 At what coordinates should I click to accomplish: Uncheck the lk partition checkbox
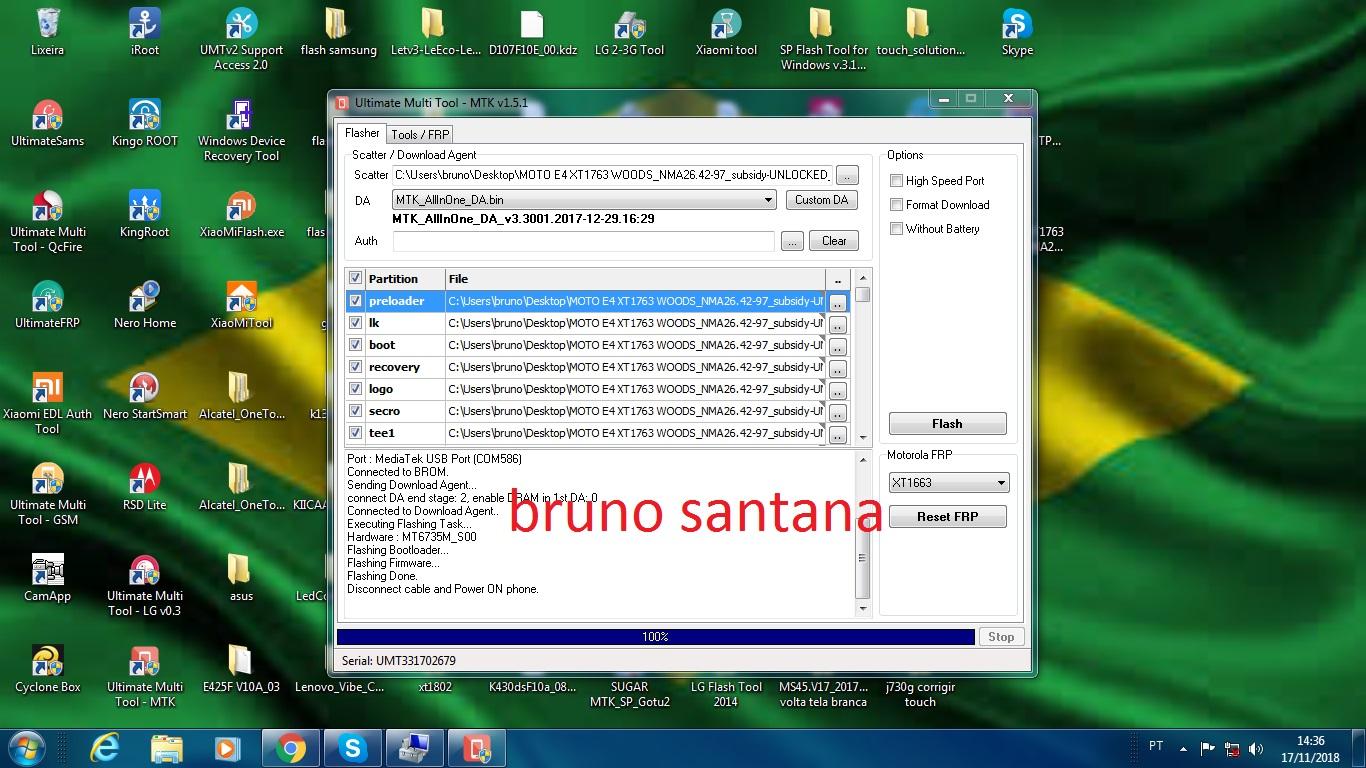pos(355,323)
